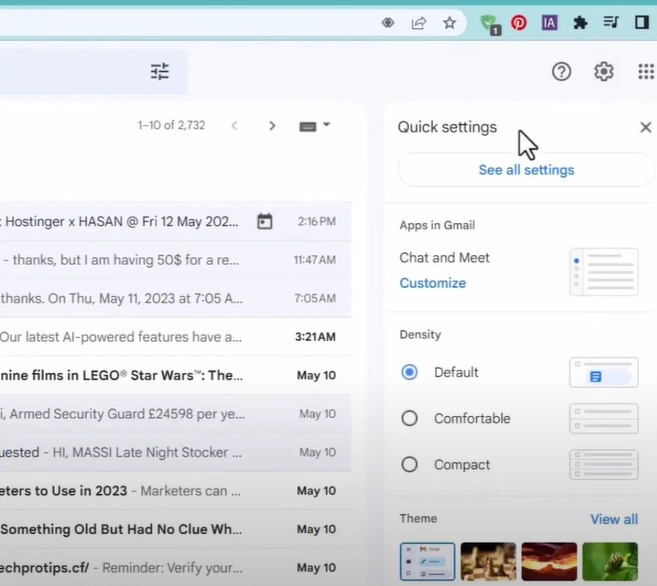The image size is (657, 586).
Task: Open the email about having 50$
Action: point(176,260)
